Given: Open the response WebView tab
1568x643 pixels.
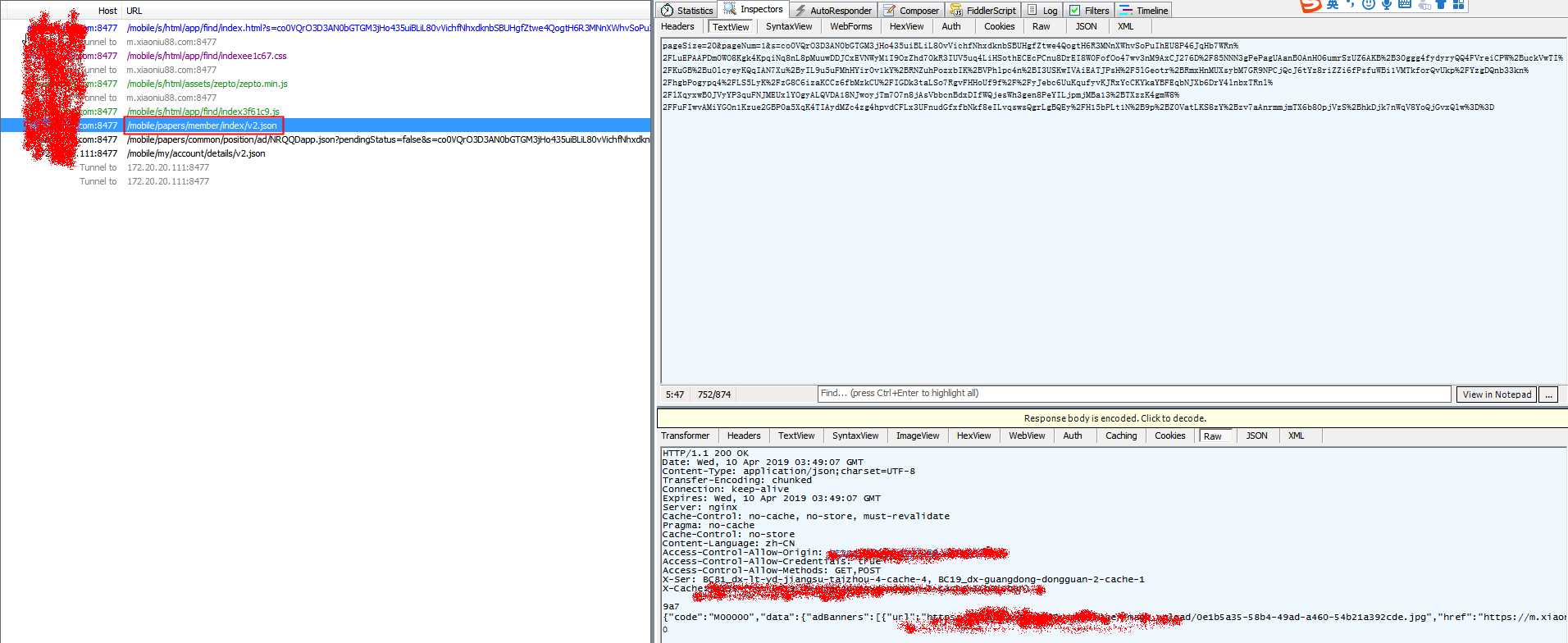Looking at the screenshot, I should [1027, 436].
